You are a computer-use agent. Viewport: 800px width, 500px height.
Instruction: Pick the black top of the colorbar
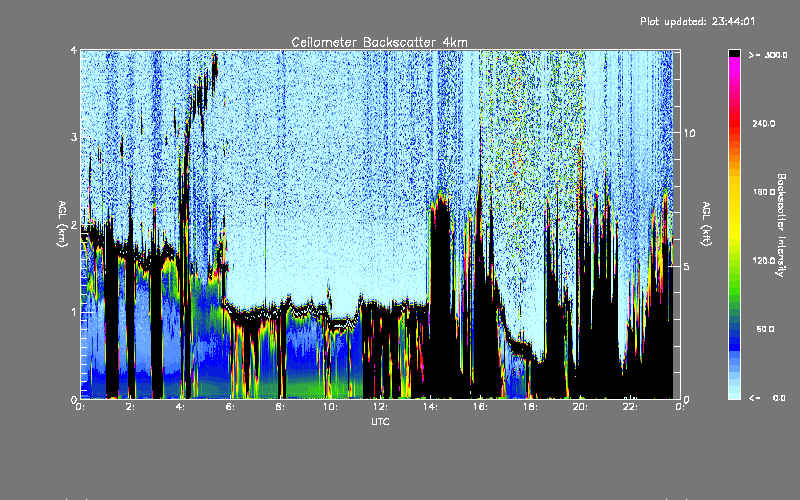pos(734,53)
